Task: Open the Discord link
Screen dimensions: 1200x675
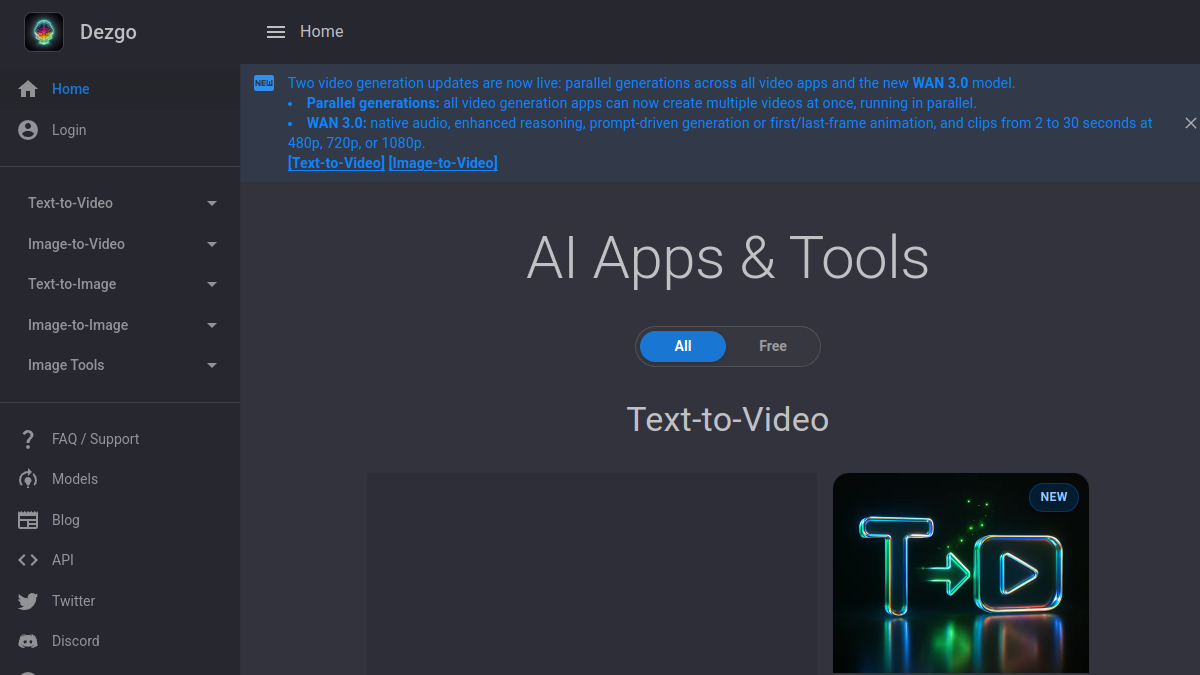Action: click(76, 641)
